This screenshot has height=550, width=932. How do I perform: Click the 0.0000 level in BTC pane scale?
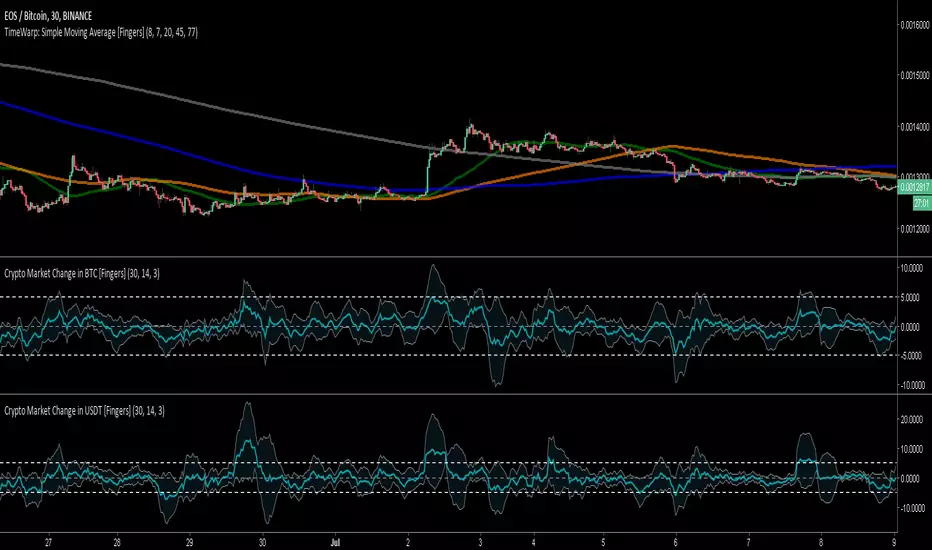[911, 327]
